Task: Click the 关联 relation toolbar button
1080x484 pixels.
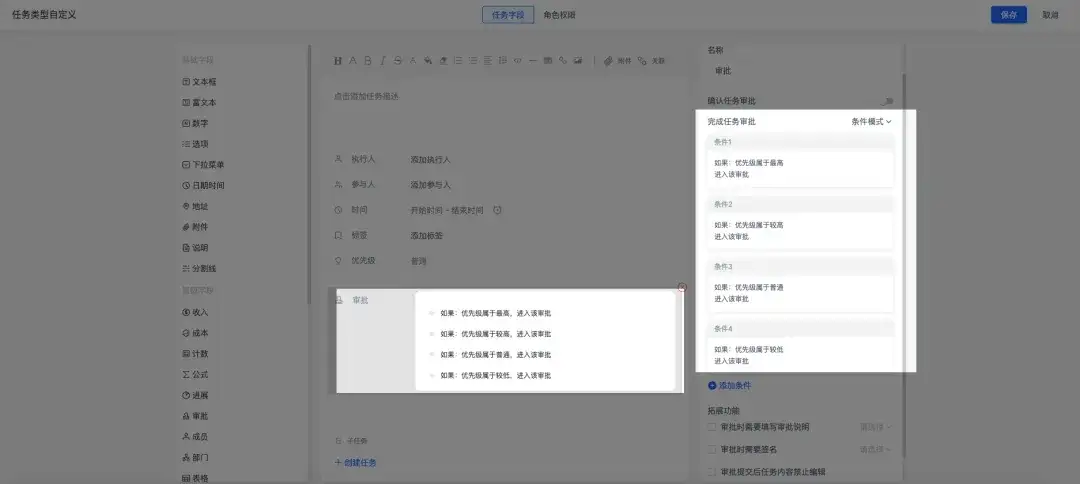Action: pyautogui.click(x=652, y=61)
